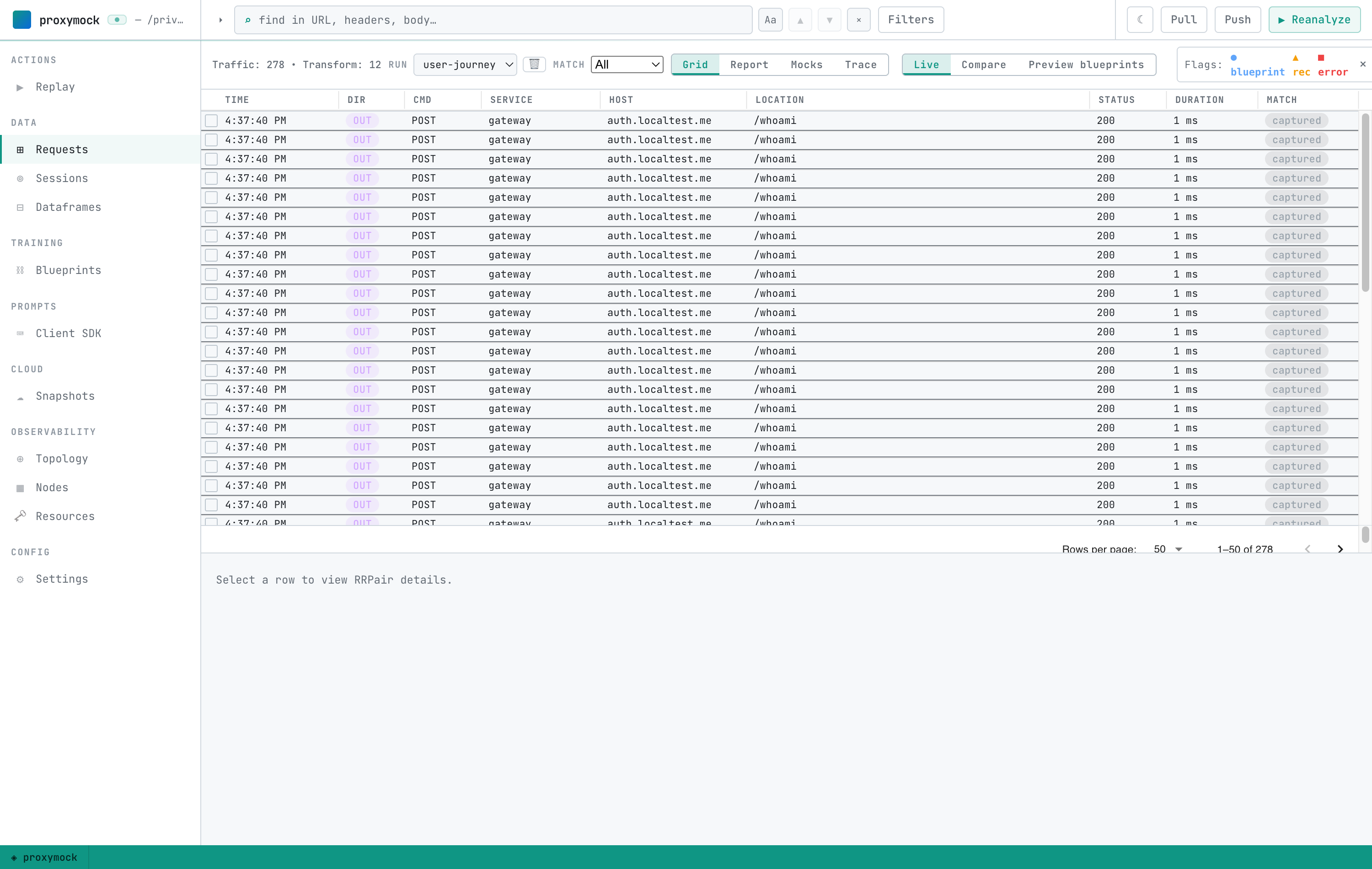1372x869 pixels.
Task: Run Reanalyze
Action: 1314,20
